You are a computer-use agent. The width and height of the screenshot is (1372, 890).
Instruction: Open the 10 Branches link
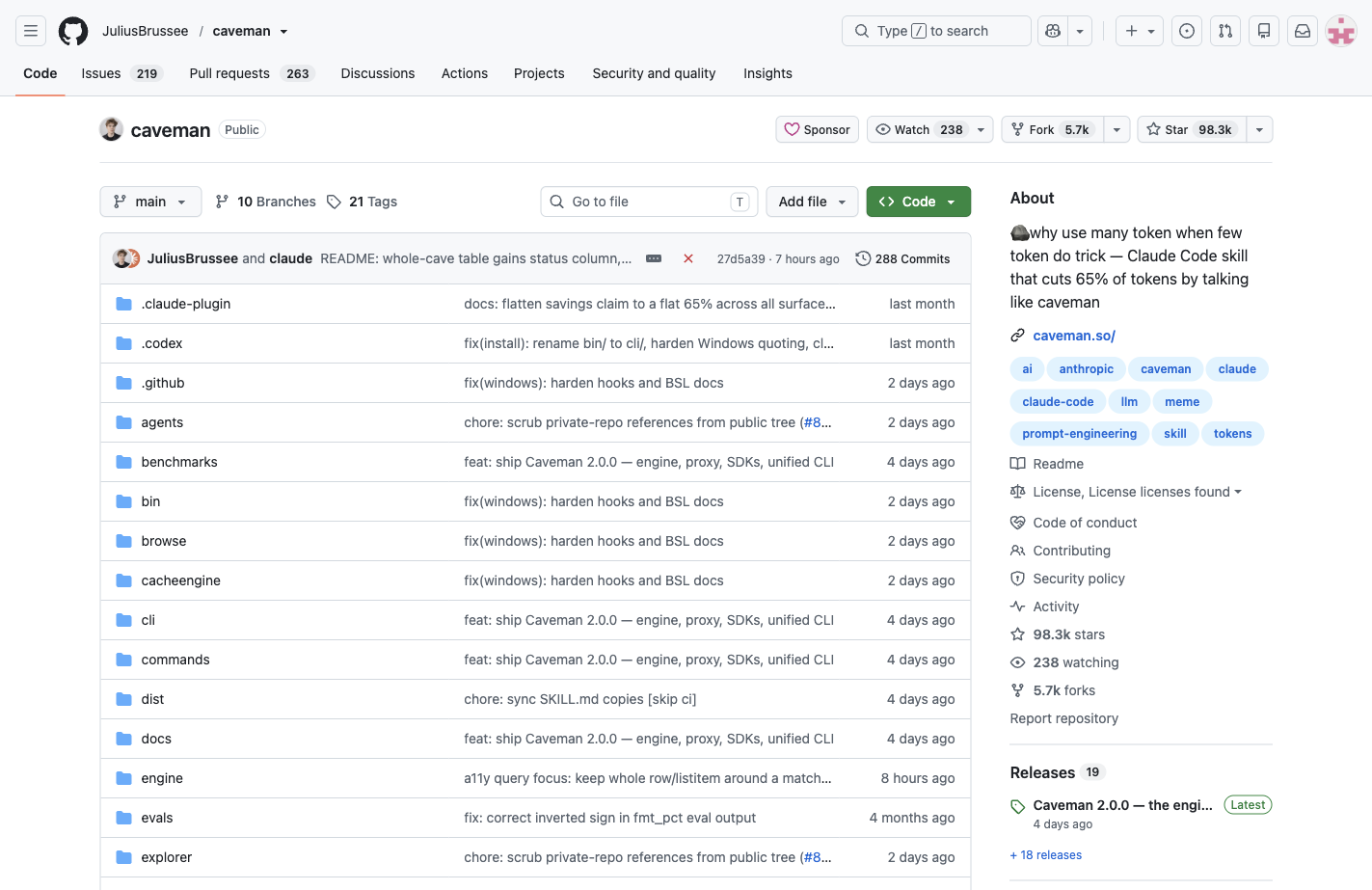click(x=265, y=202)
